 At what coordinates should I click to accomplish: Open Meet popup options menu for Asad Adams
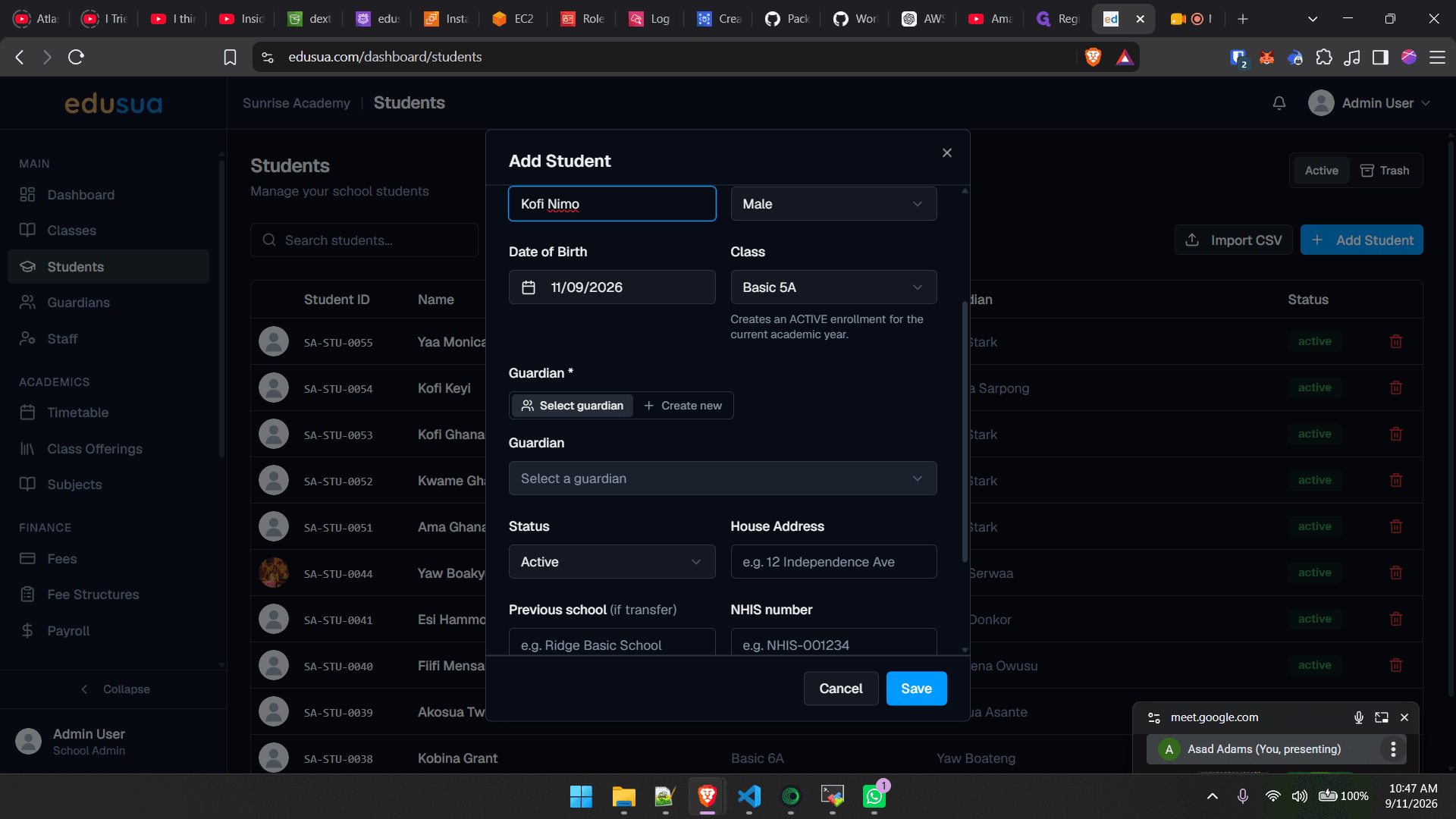1393,749
